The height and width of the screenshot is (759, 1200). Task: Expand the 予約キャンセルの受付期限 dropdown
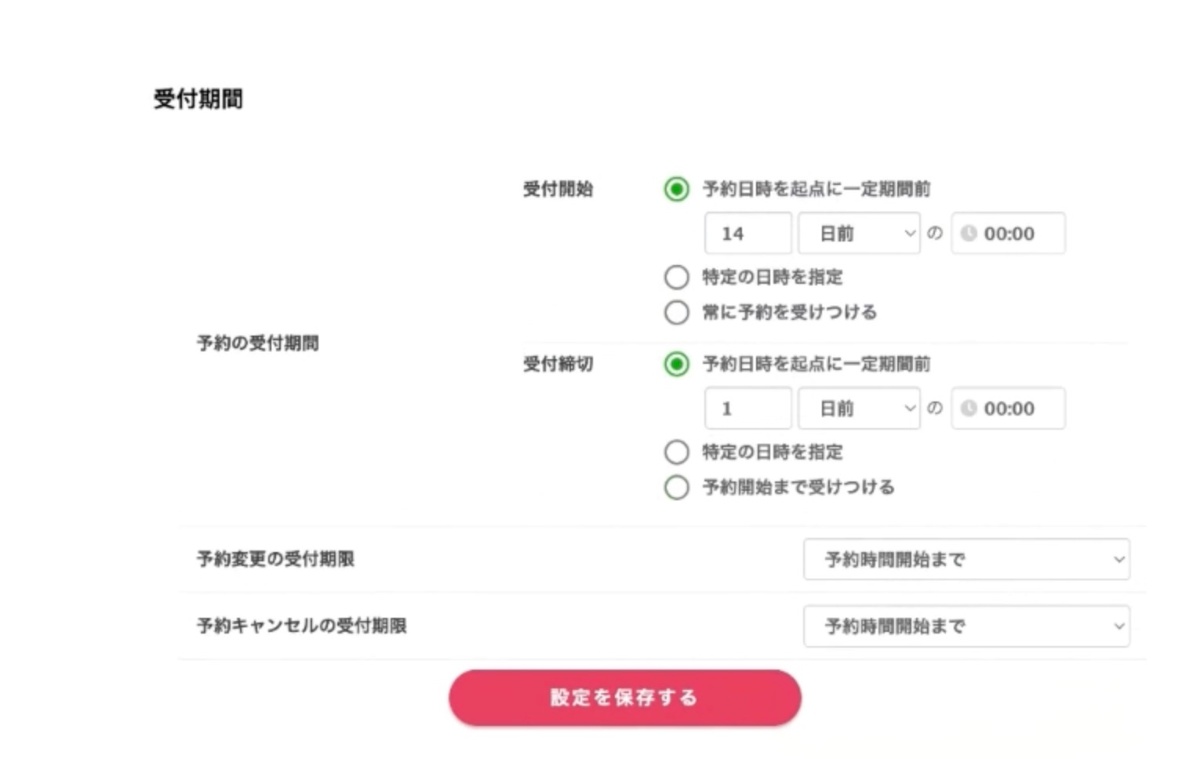click(966, 627)
